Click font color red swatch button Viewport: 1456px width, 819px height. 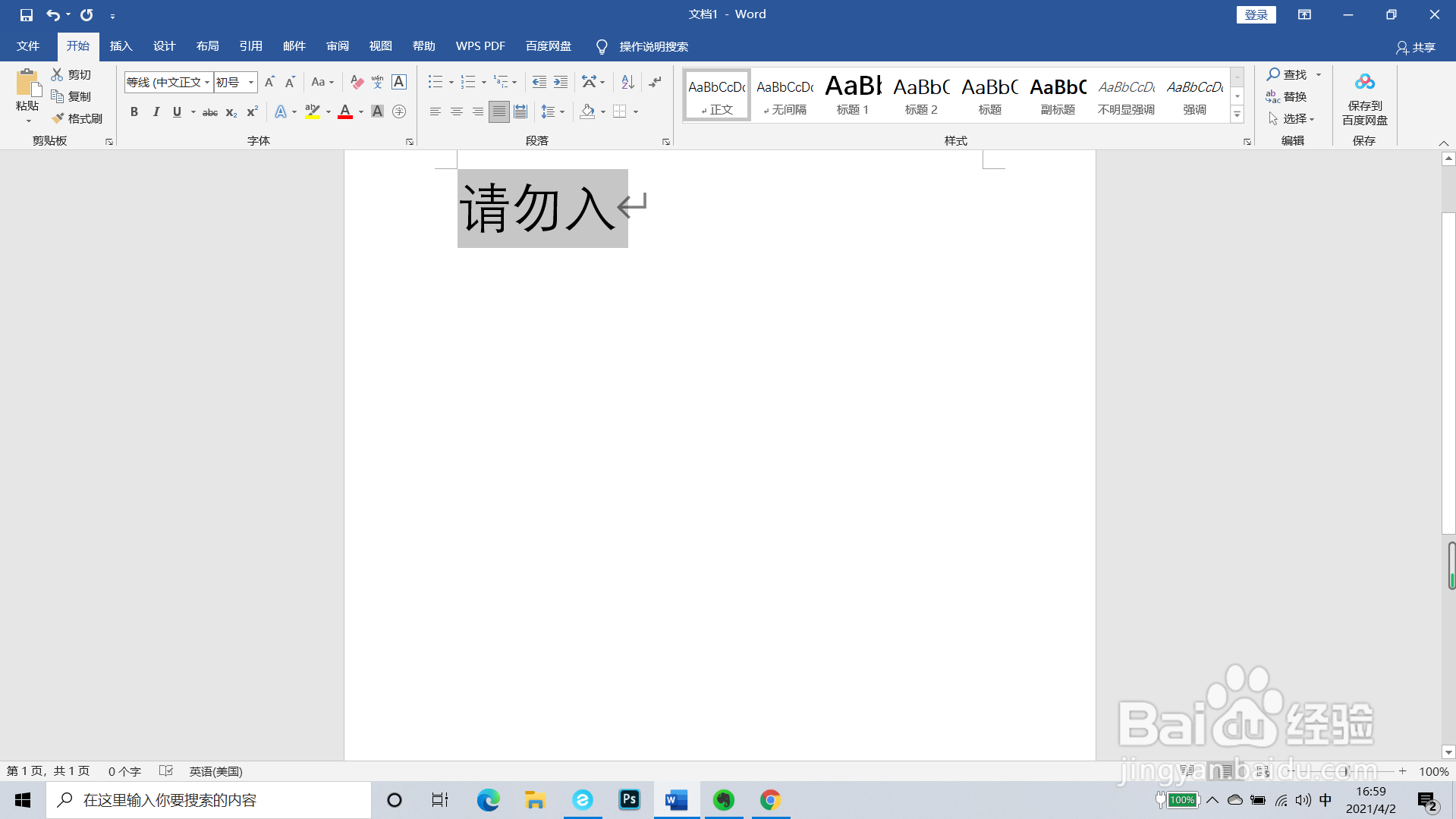345,111
